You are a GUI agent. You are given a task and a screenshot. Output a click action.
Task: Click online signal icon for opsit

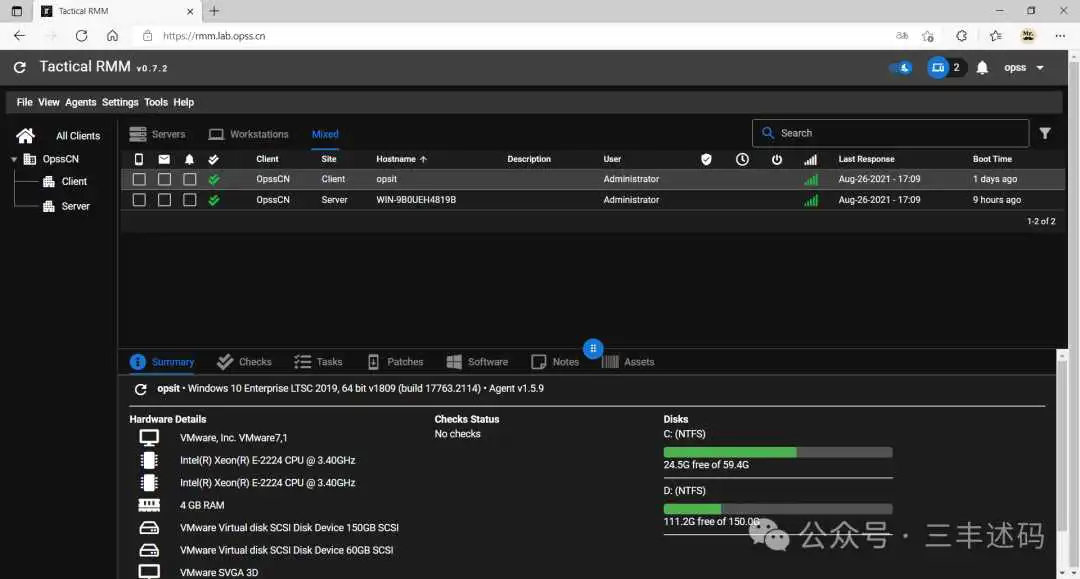[811, 180]
